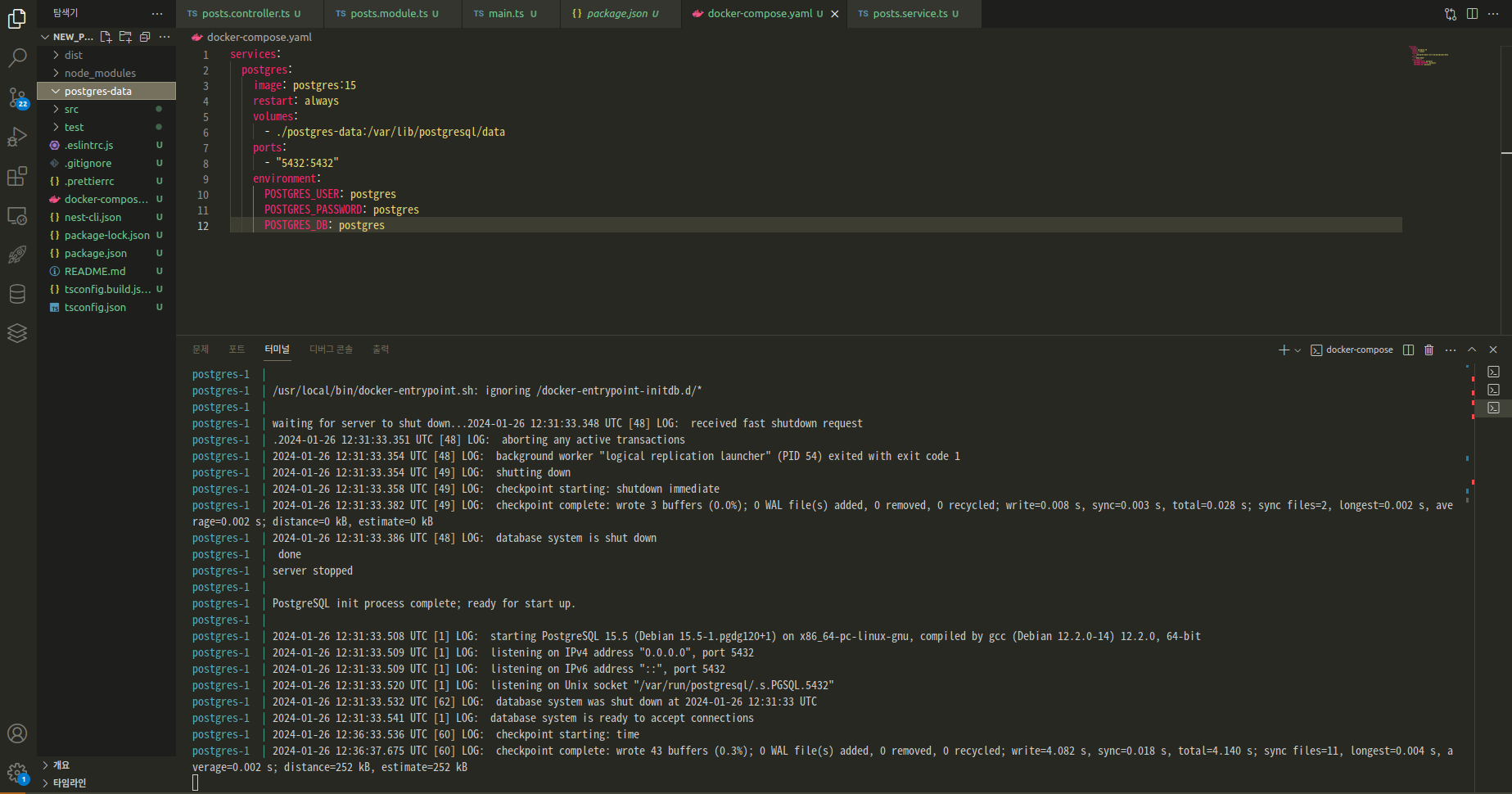Switch to posts.module.ts tab
The width and height of the screenshot is (1512, 794).
click(x=394, y=13)
